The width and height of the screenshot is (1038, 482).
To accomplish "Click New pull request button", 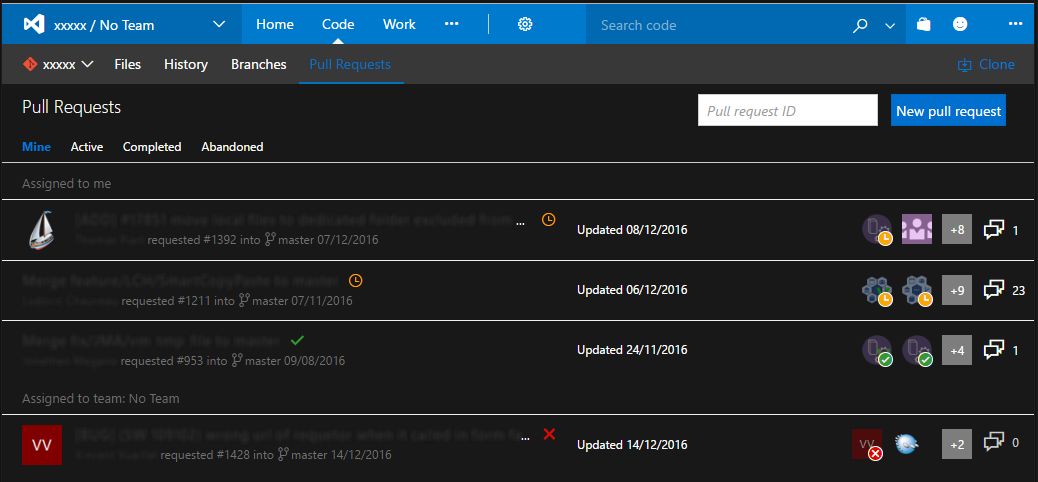I will pos(948,110).
